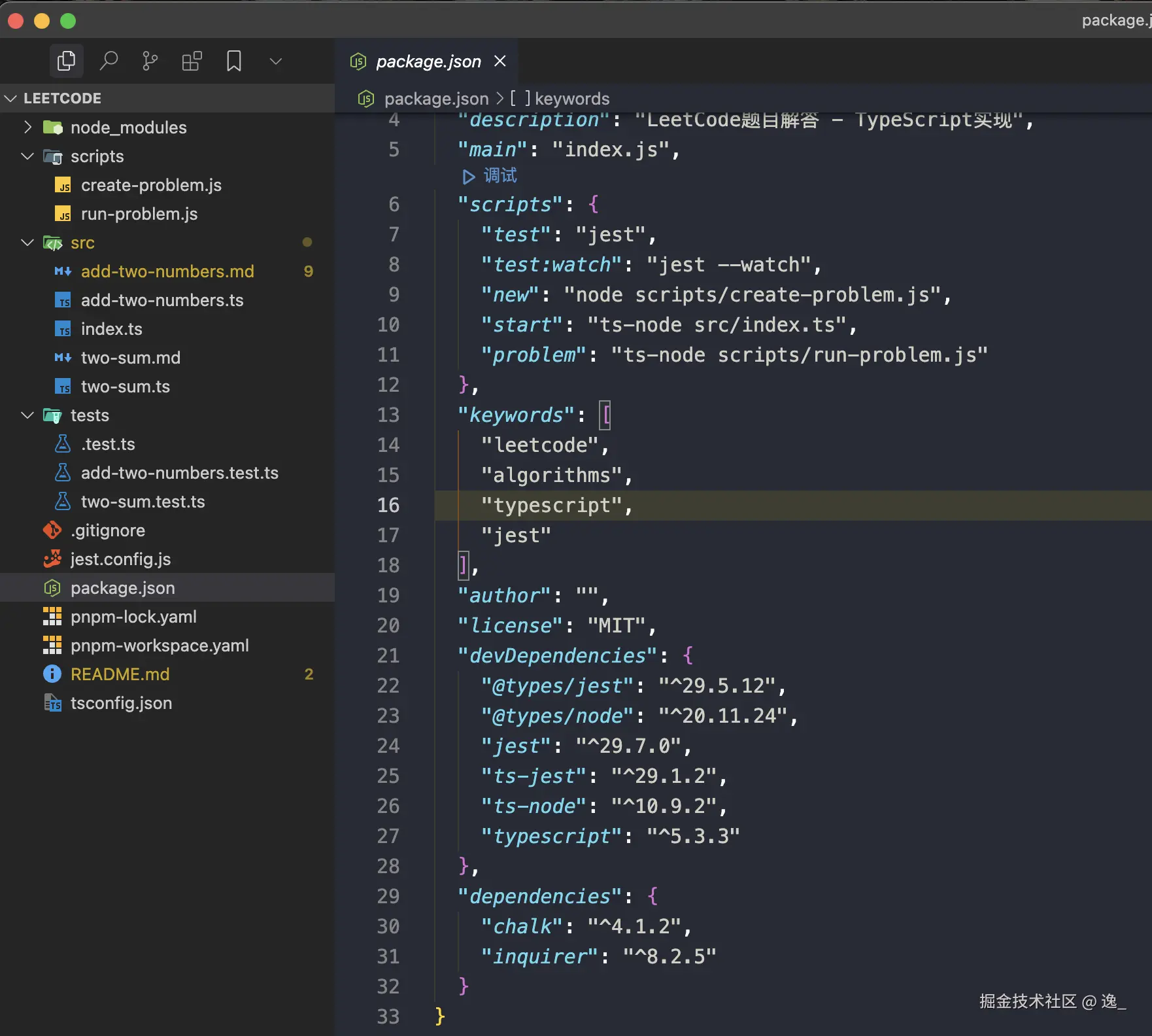Open add-two-numbers.md in the explorer
The image size is (1152, 1036).
coord(167,271)
